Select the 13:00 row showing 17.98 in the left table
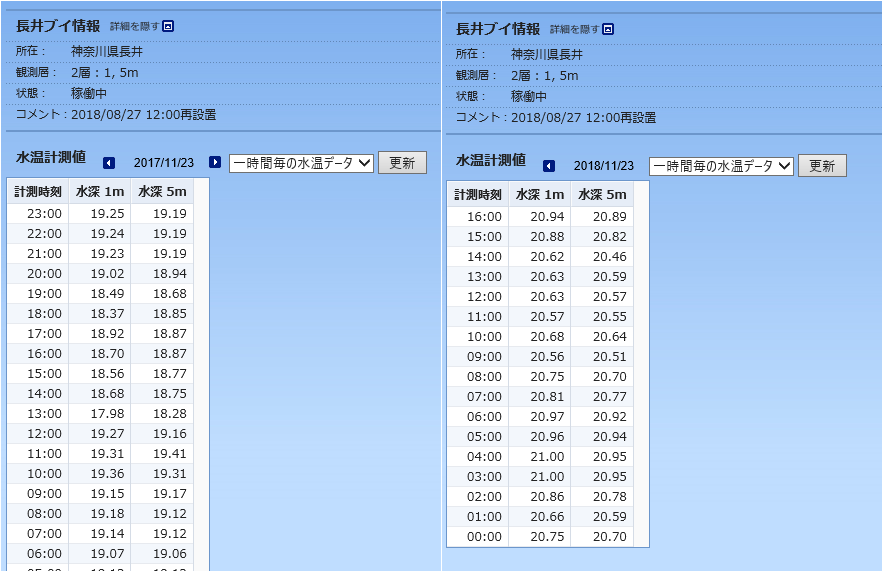This screenshot has height=572, width=883. tap(100, 413)
